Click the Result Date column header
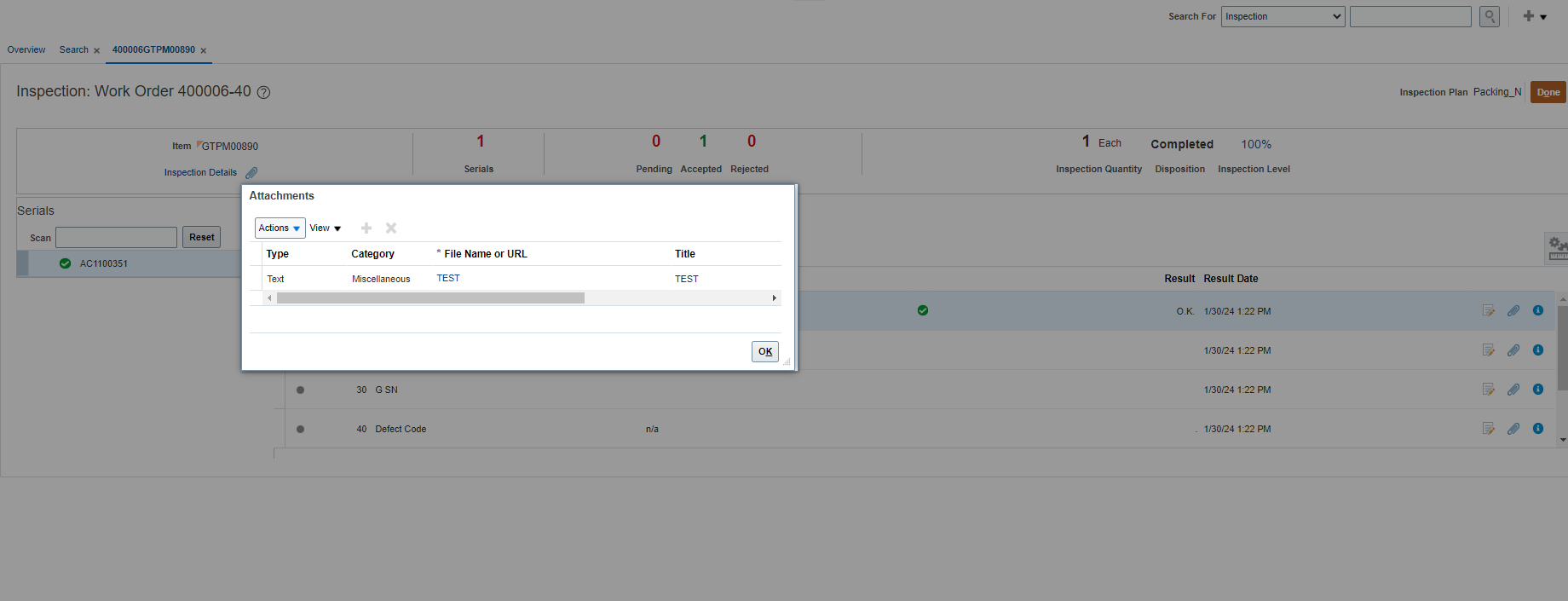 point(1231,279)
